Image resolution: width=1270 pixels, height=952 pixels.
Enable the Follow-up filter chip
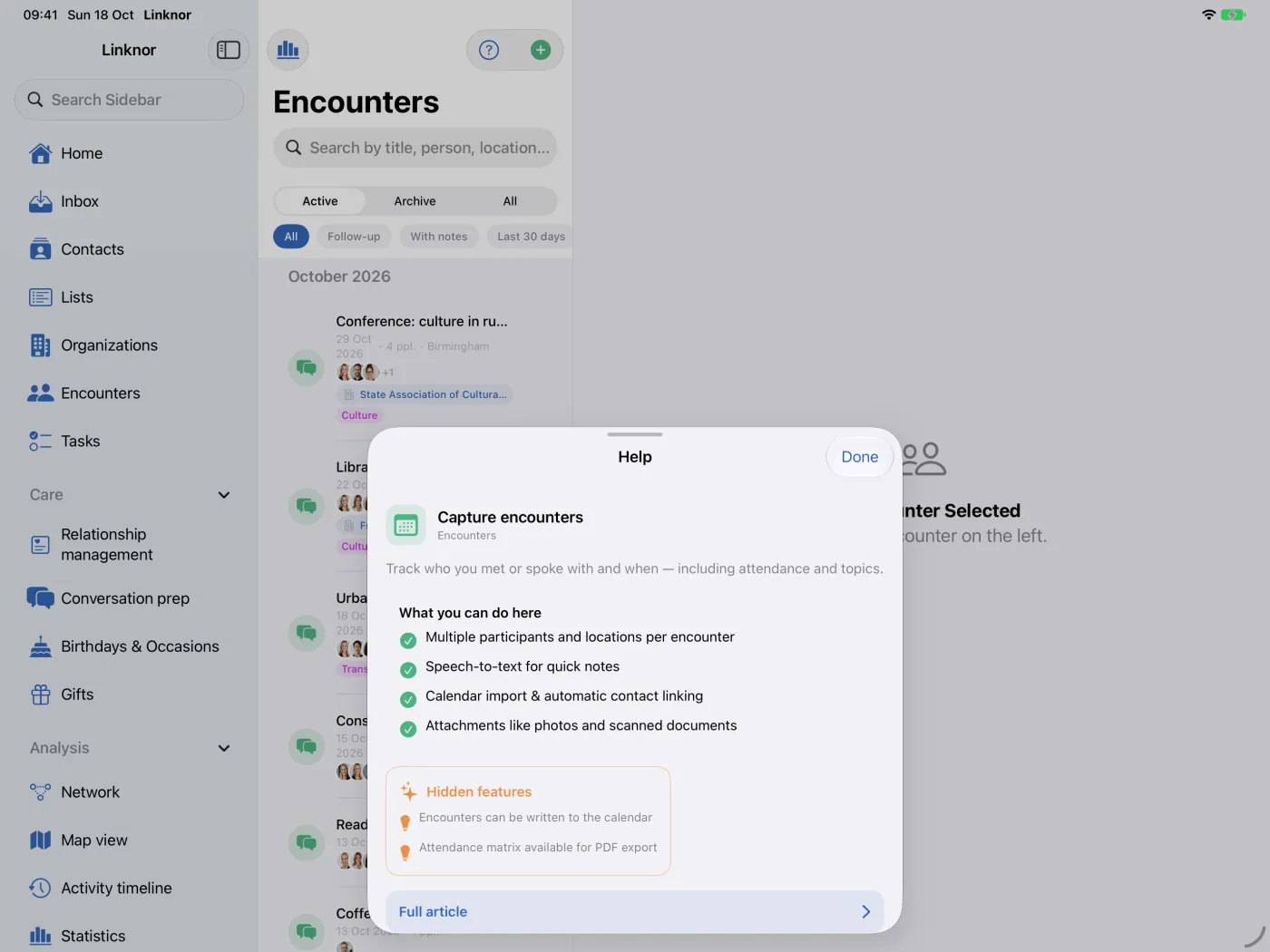[x=354, y=237]
